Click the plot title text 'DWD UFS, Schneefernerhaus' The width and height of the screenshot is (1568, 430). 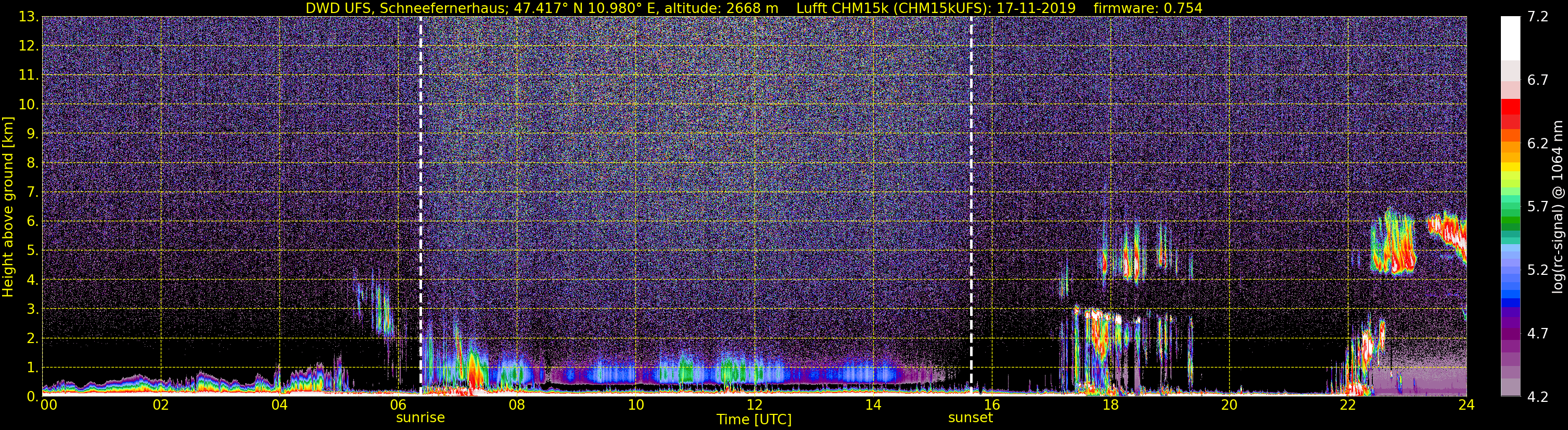click(406, 8)
